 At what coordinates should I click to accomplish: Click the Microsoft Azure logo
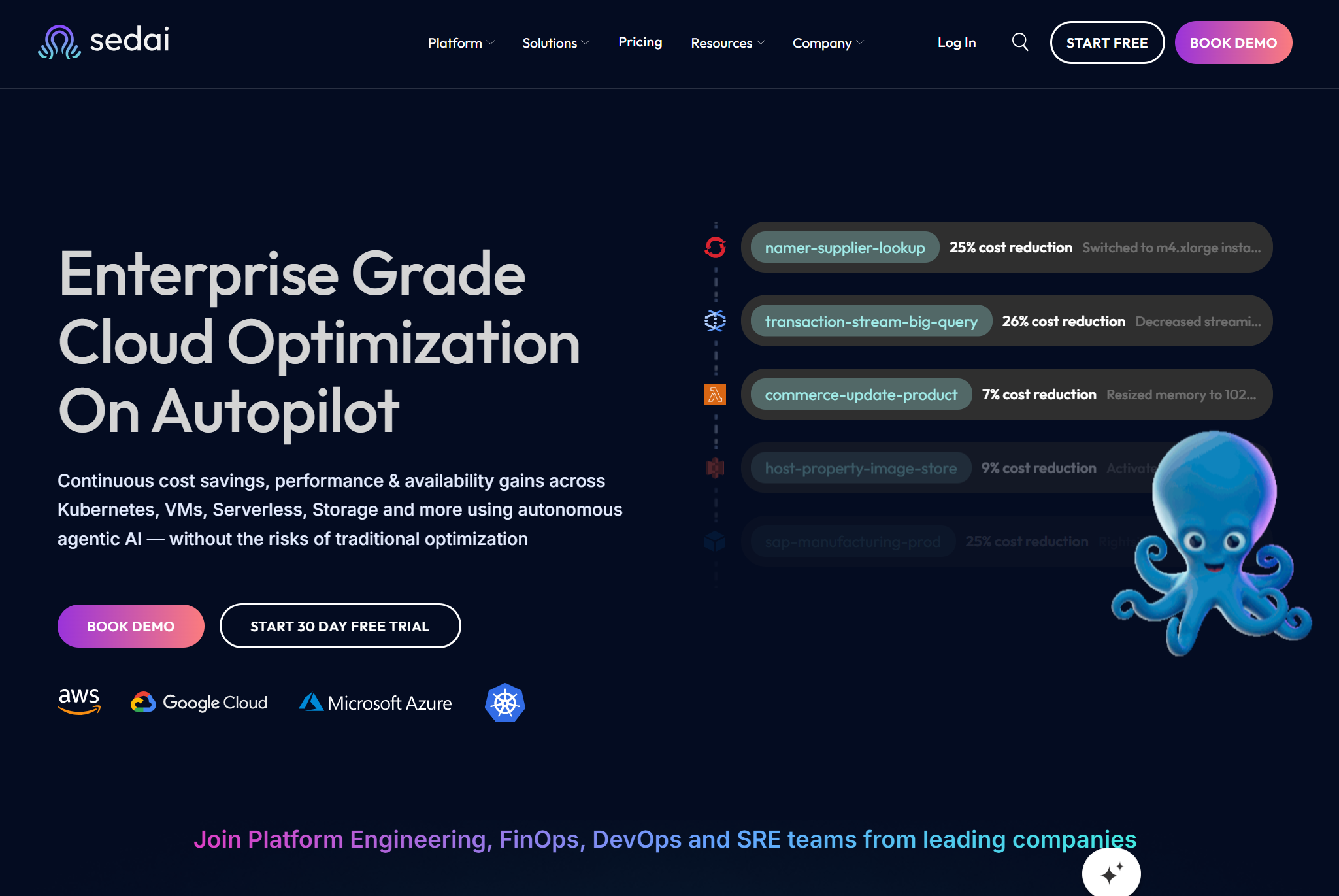pyautogui.click(x=375, y=703)
